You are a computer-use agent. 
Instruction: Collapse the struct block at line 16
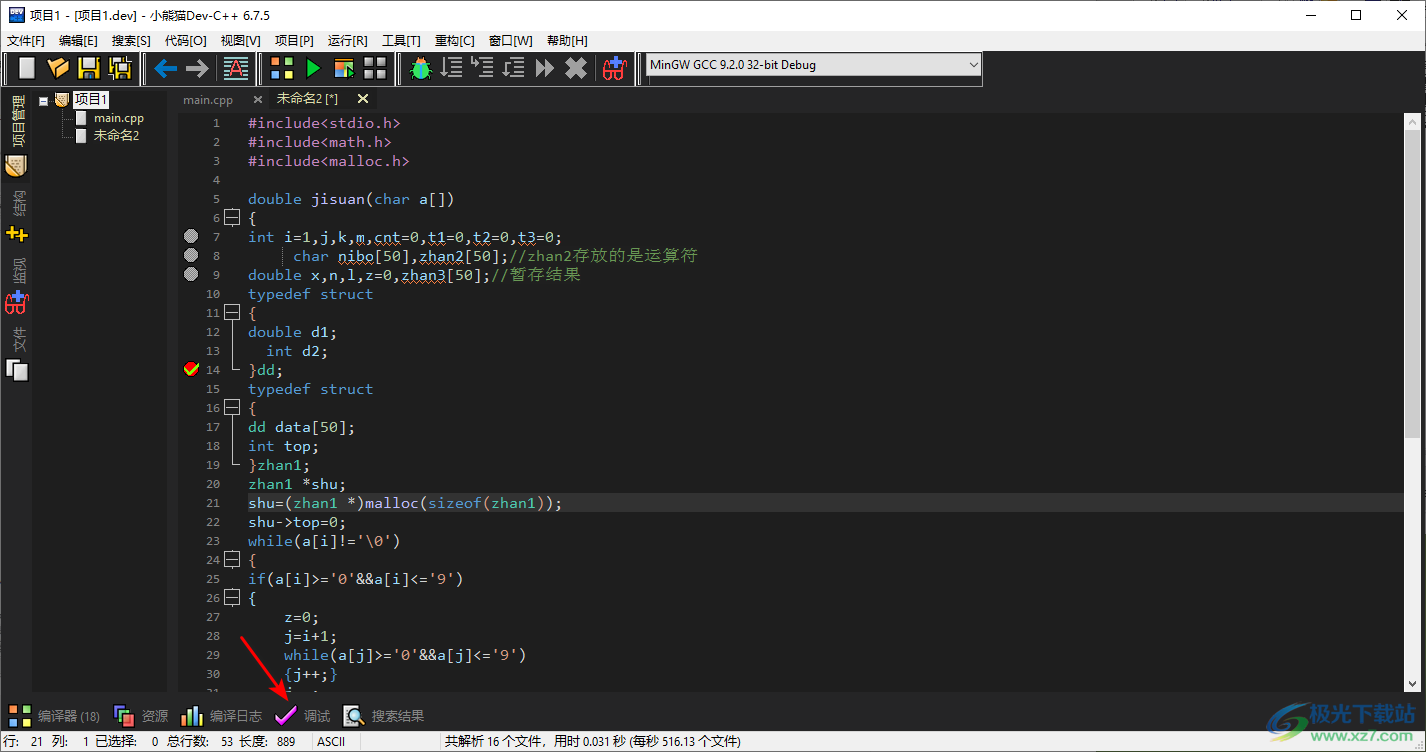point(232,408)
